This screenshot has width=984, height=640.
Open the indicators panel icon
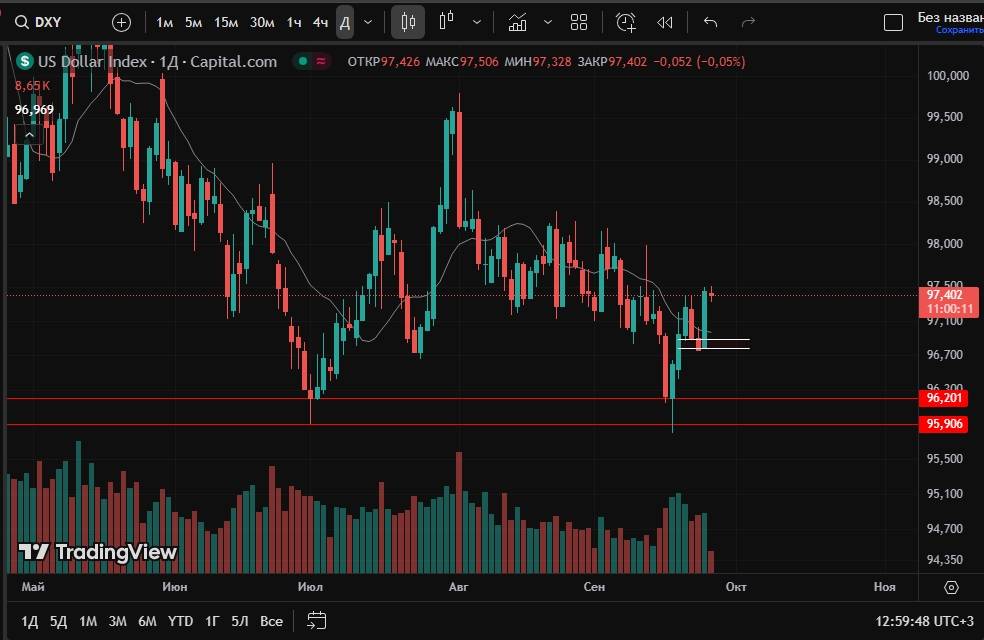(517, 22)
